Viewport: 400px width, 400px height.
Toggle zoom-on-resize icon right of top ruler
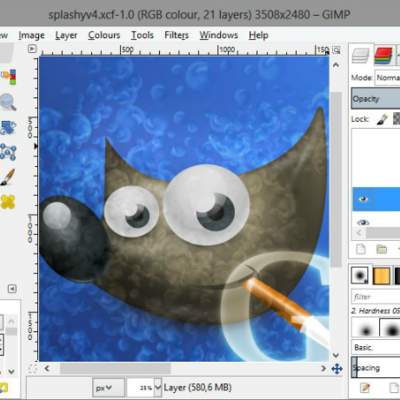(x=337, y=50)
